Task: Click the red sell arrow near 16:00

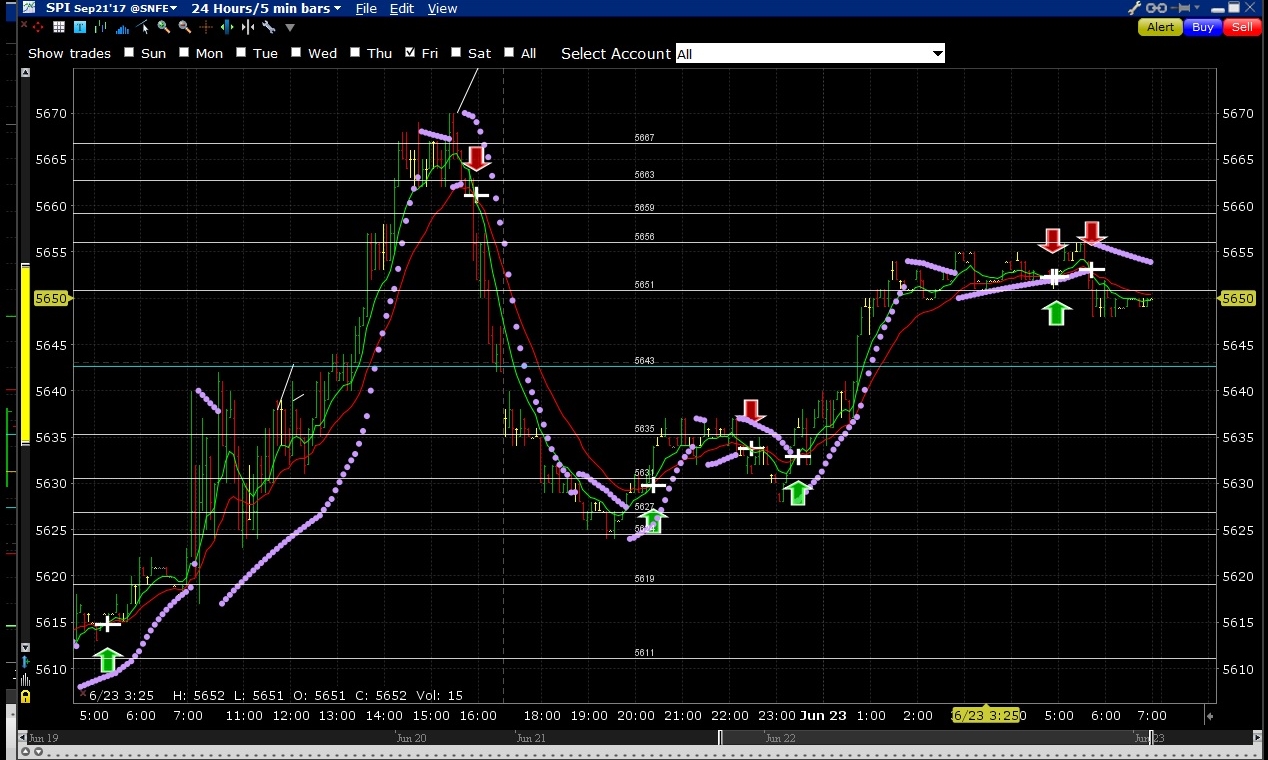Action: (477, 158)
